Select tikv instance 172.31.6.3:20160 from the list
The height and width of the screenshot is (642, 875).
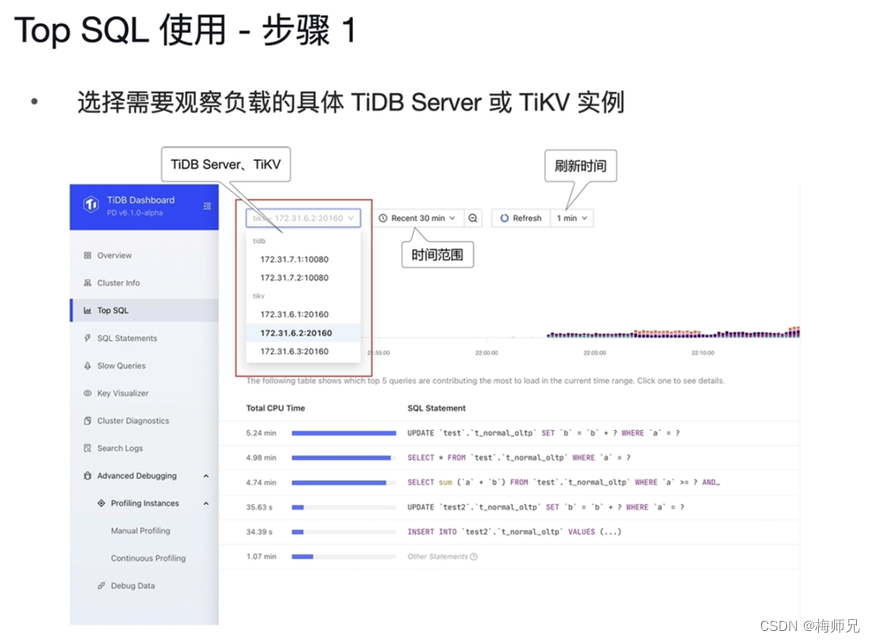pyautogui.click(x=294, y=351)
